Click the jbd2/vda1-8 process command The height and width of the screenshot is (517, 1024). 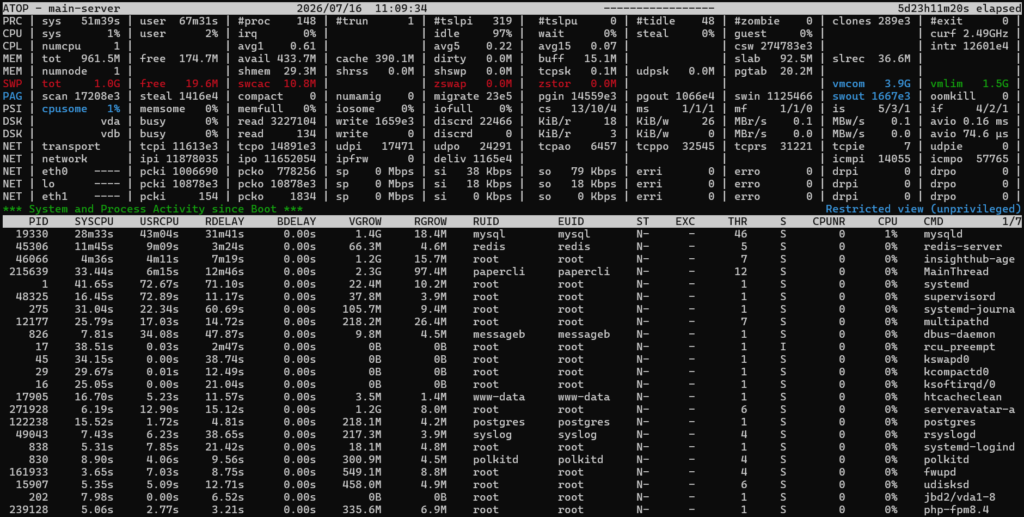pos(959,497)
